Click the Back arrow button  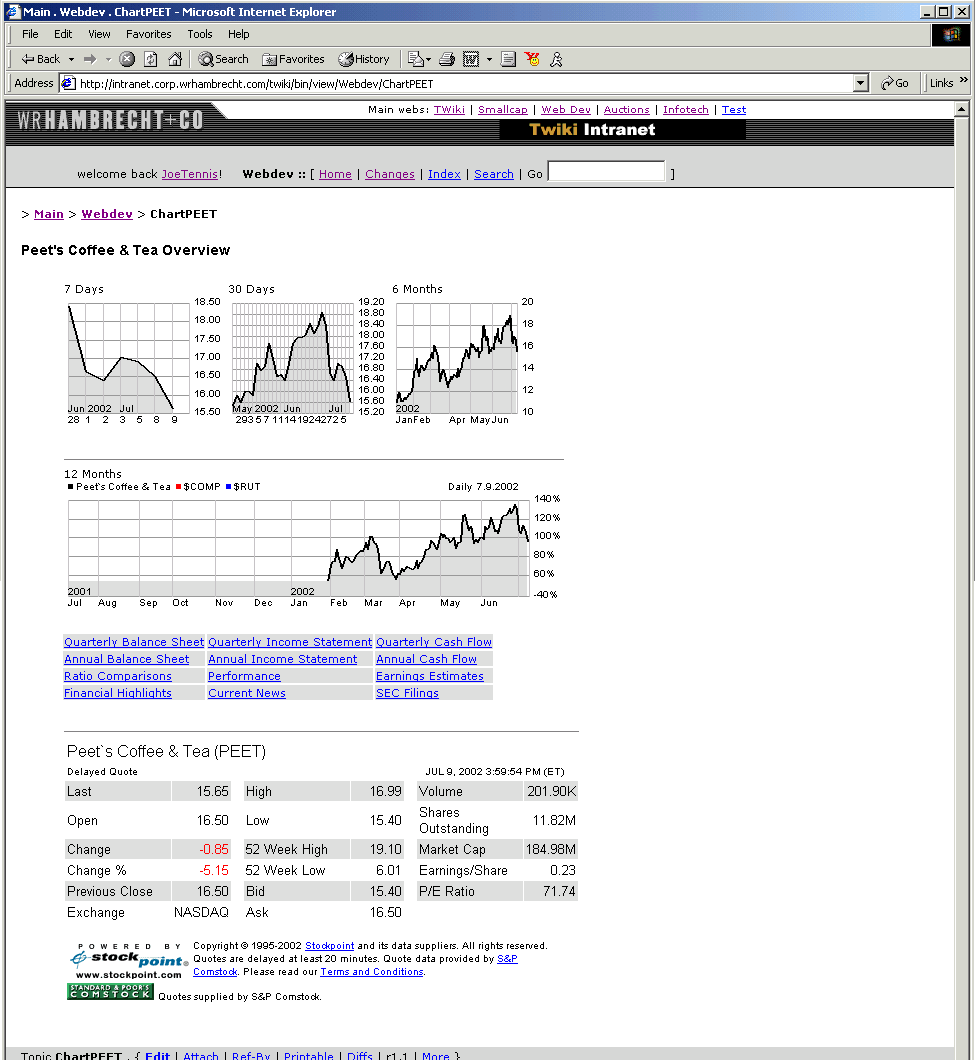pos(41,59)
